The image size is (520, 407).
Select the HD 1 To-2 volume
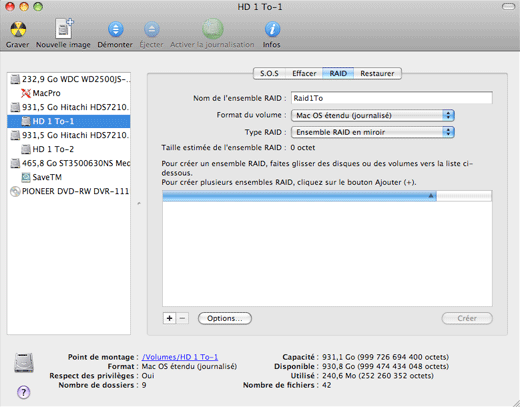click(x=69, y=149)
